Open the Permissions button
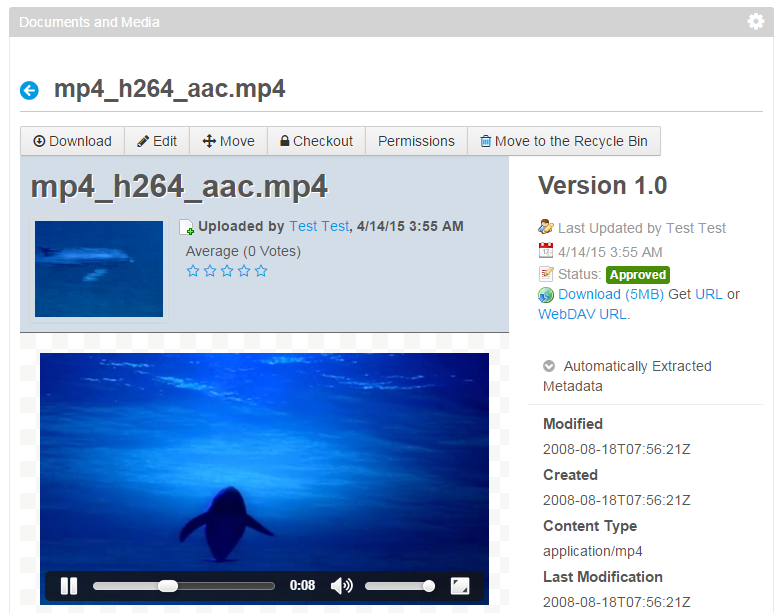The height and width of the screenshot is (613, 781). click(416, 141)
